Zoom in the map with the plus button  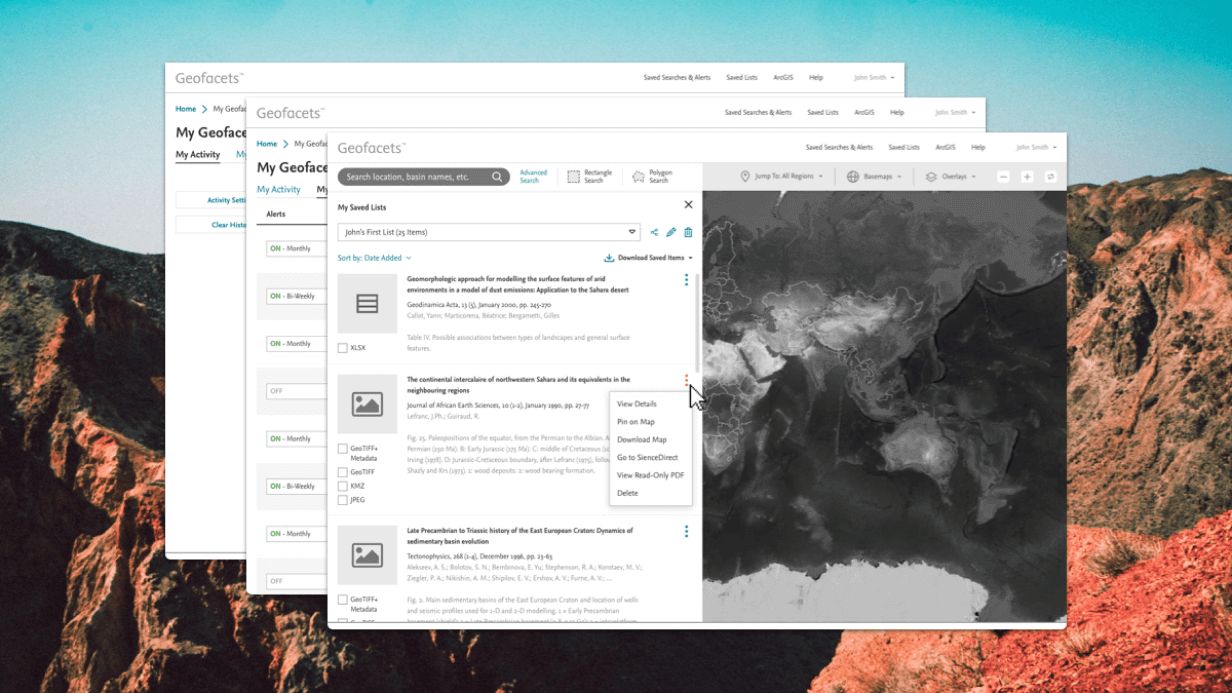pyautogui.click(x=1027, y=177)
